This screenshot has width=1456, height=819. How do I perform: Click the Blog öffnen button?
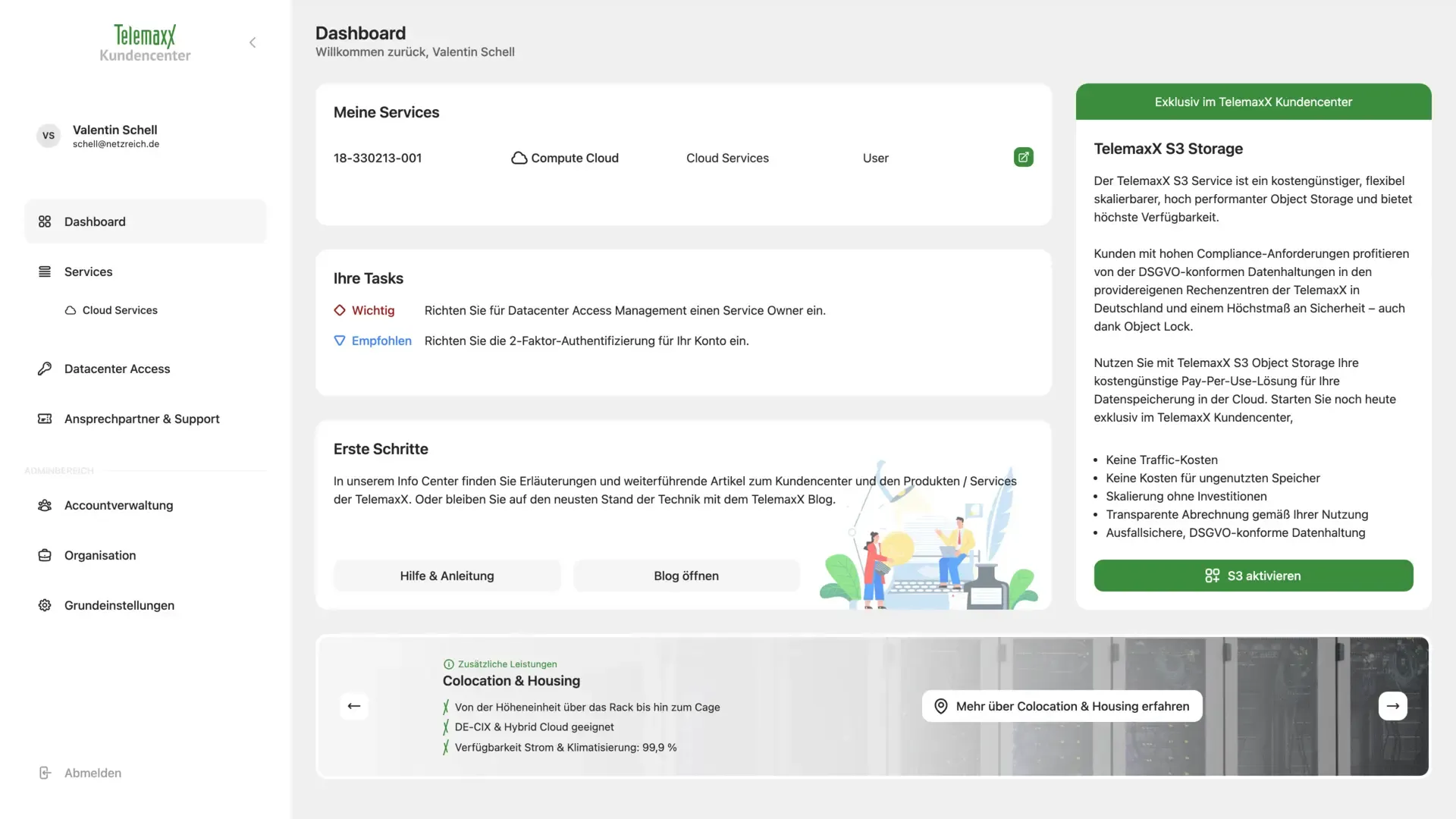(686, 576)
